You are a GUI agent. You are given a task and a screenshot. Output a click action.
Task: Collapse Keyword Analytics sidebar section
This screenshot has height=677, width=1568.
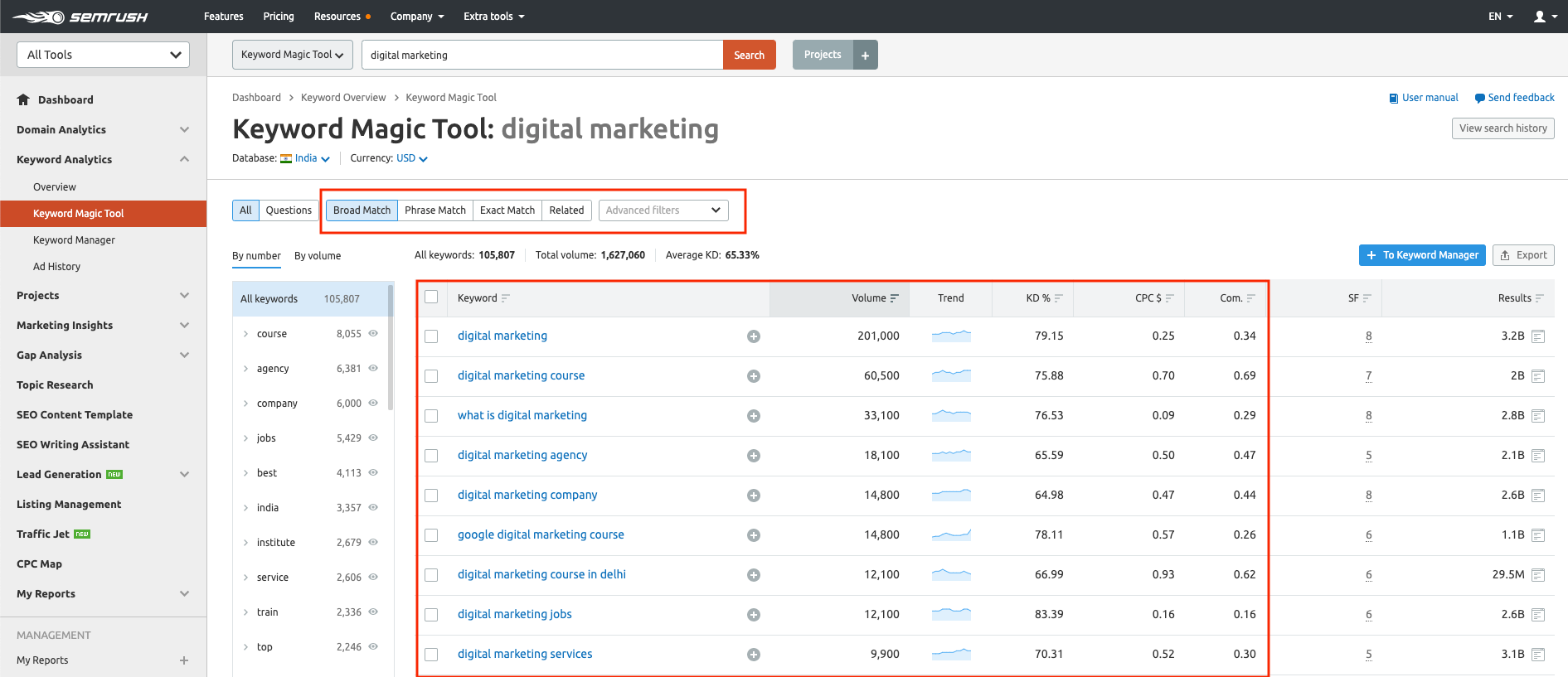click(x=184, y=159)
